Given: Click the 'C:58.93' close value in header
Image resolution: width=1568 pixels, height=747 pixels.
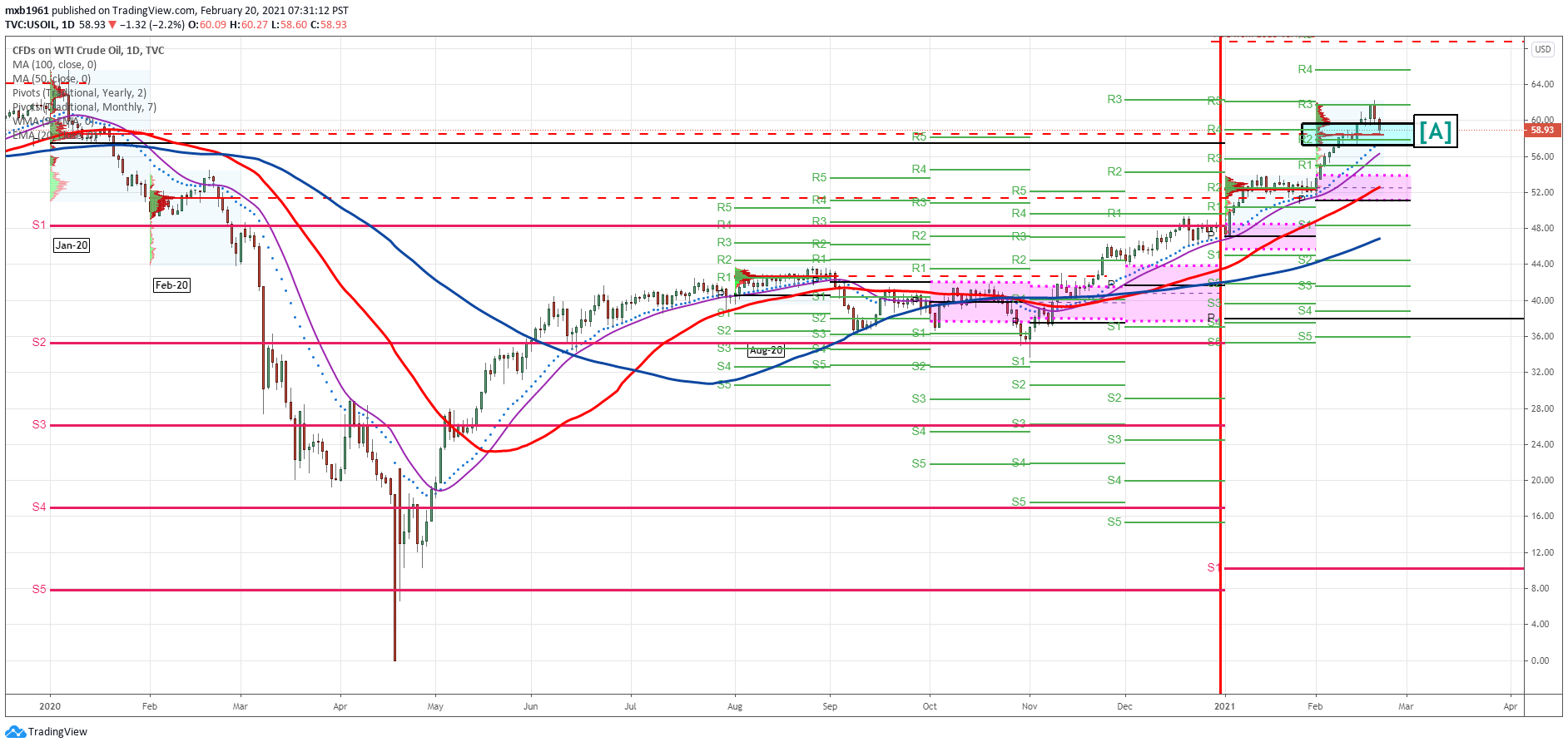Looking at the screenshot, I should (329, 25).
